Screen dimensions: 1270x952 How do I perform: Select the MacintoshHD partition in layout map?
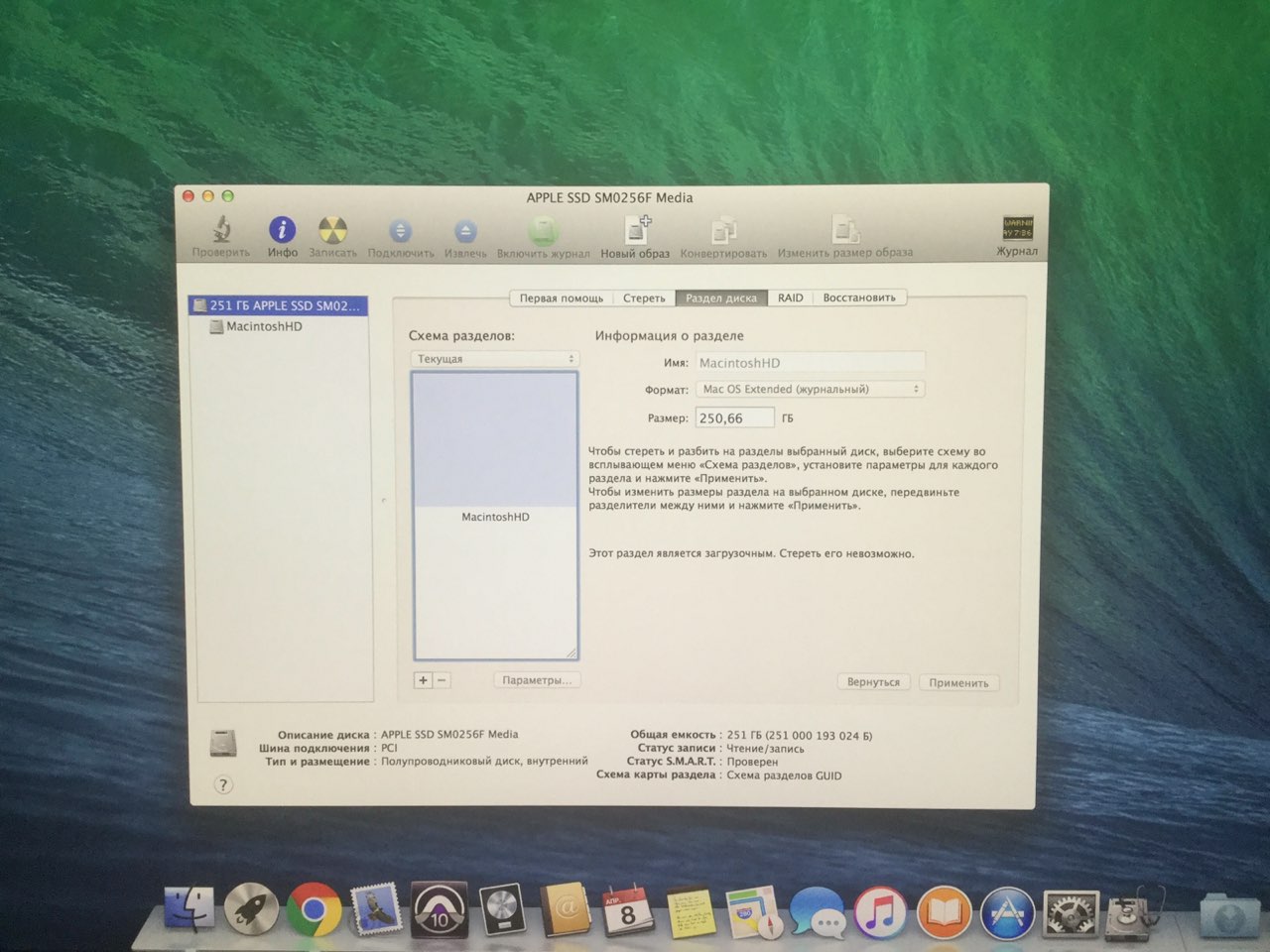click(x=495, y=516)
